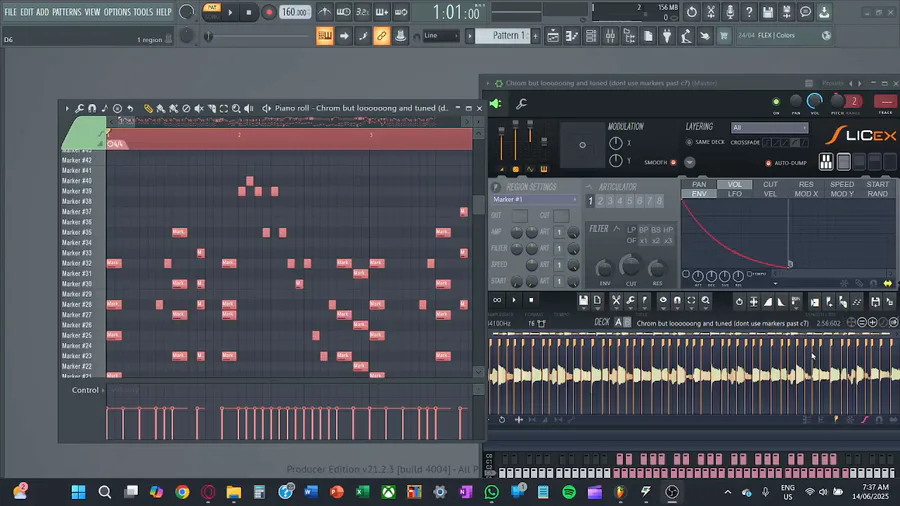
Task: Click the microphone one-click recording icon
Action: pos(730,12)
